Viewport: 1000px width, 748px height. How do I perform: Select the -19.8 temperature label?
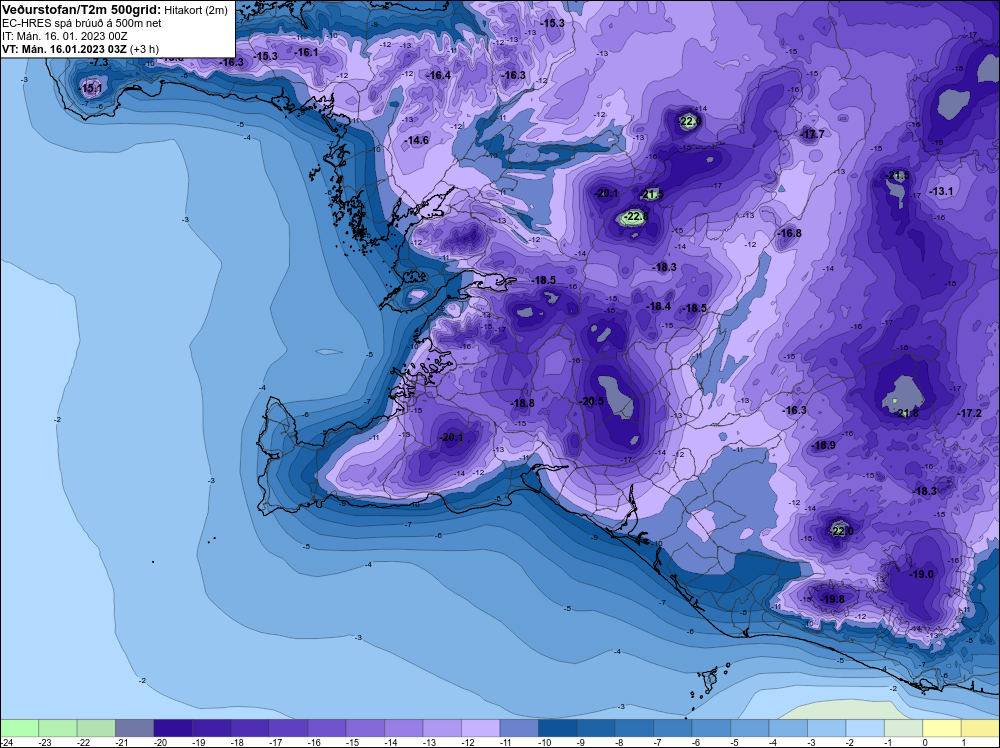click(x=832, y=599)
